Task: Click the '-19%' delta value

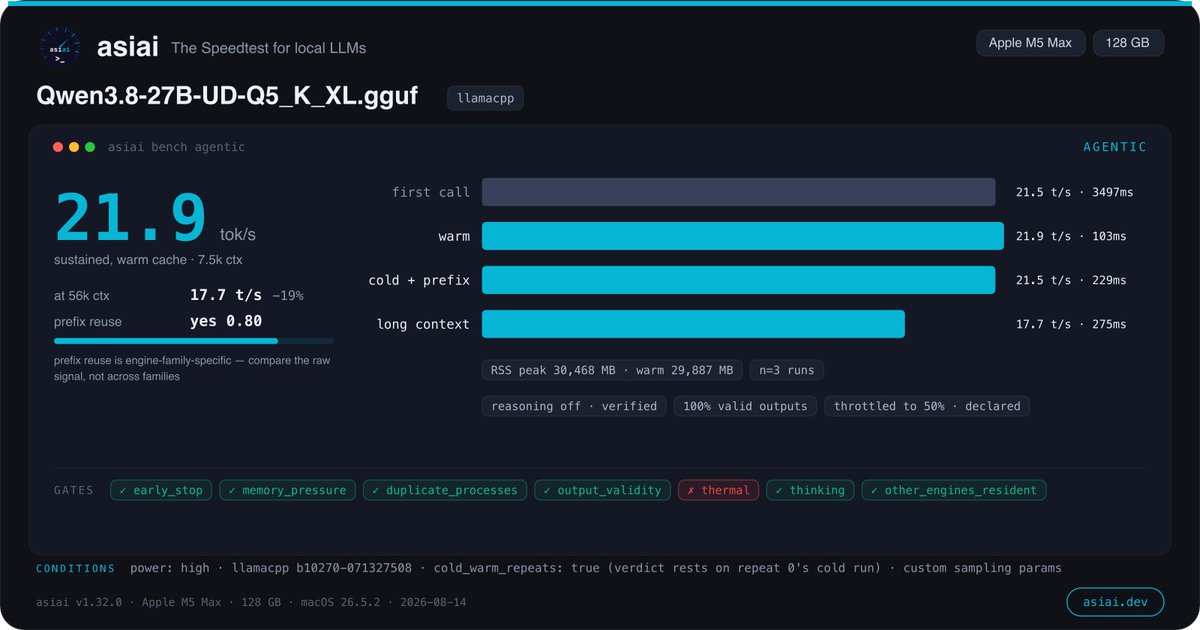Action: (x=287, y=296)
